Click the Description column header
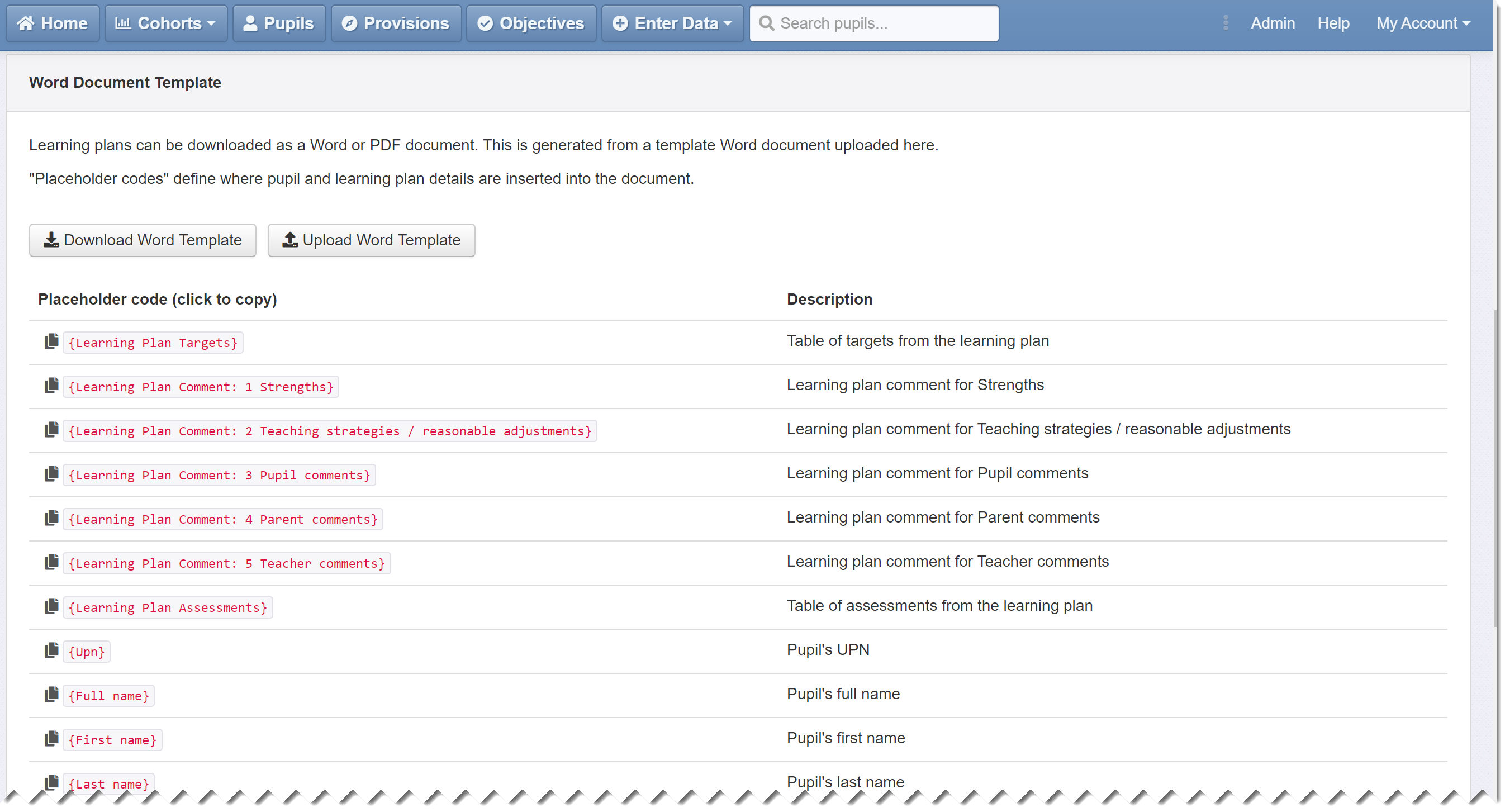Image resolution: width=1505 pixels, height=812 pixels. point(829,299)
